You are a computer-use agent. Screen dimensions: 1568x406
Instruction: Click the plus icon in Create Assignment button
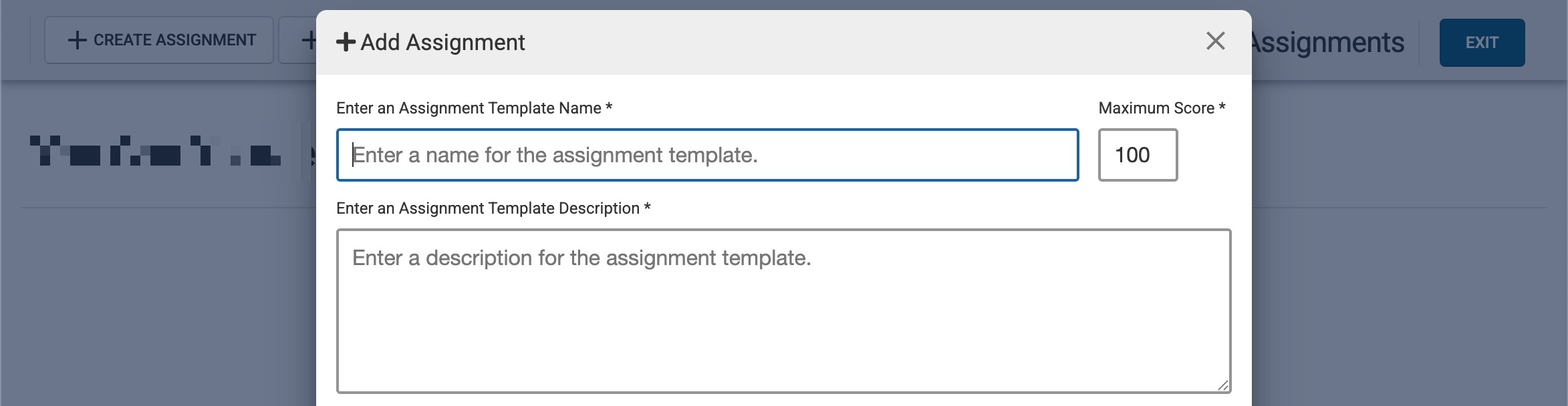78,41
